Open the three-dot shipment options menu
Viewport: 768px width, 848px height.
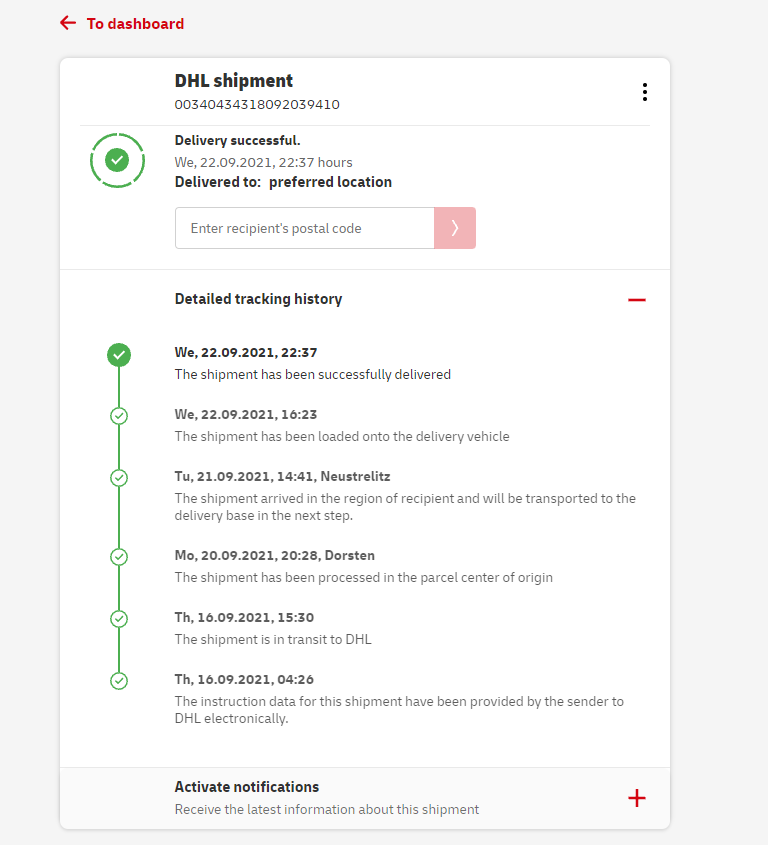click(645, 92)
